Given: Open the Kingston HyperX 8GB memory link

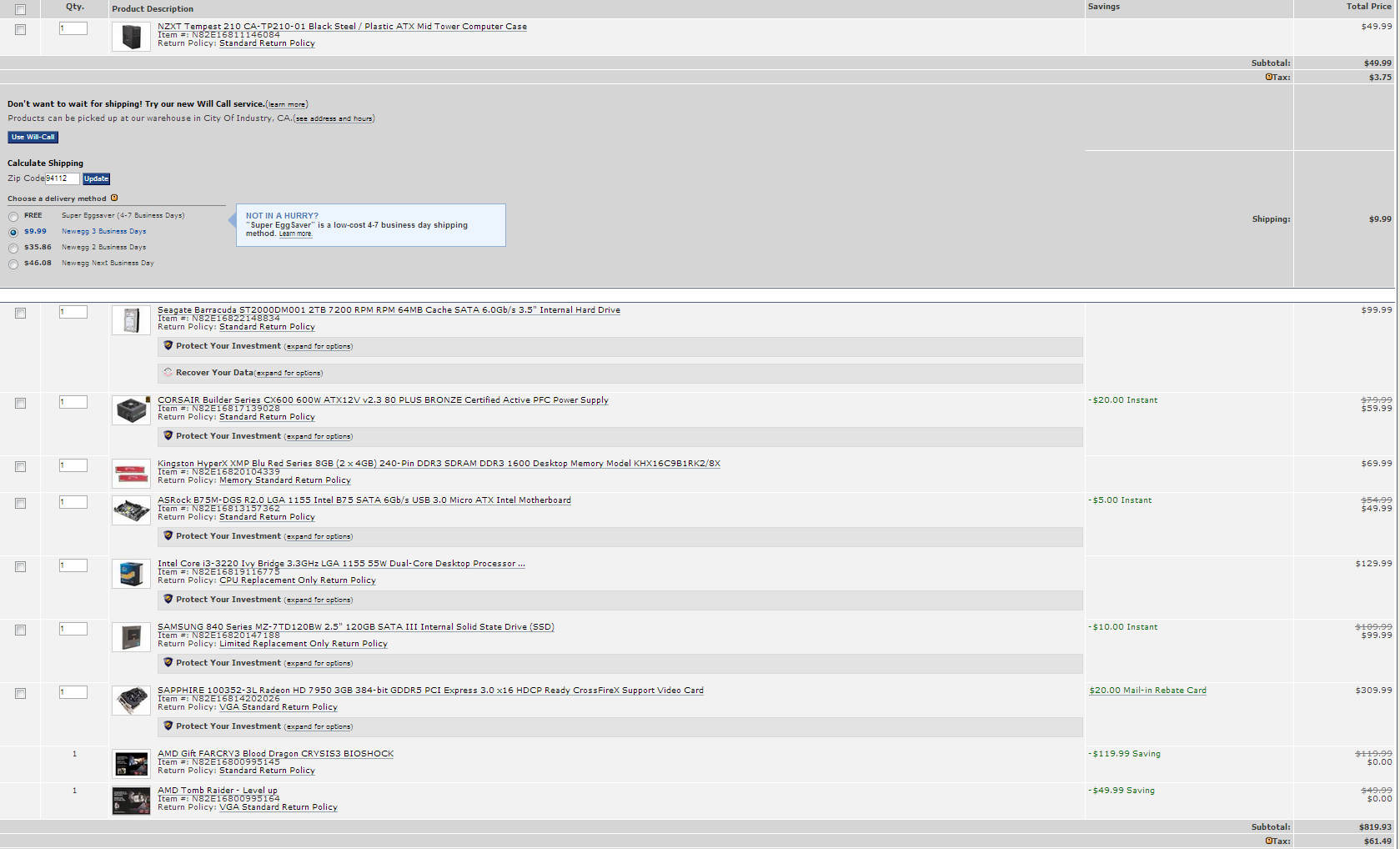Looking at the screenshot, I should click(439, 464).
